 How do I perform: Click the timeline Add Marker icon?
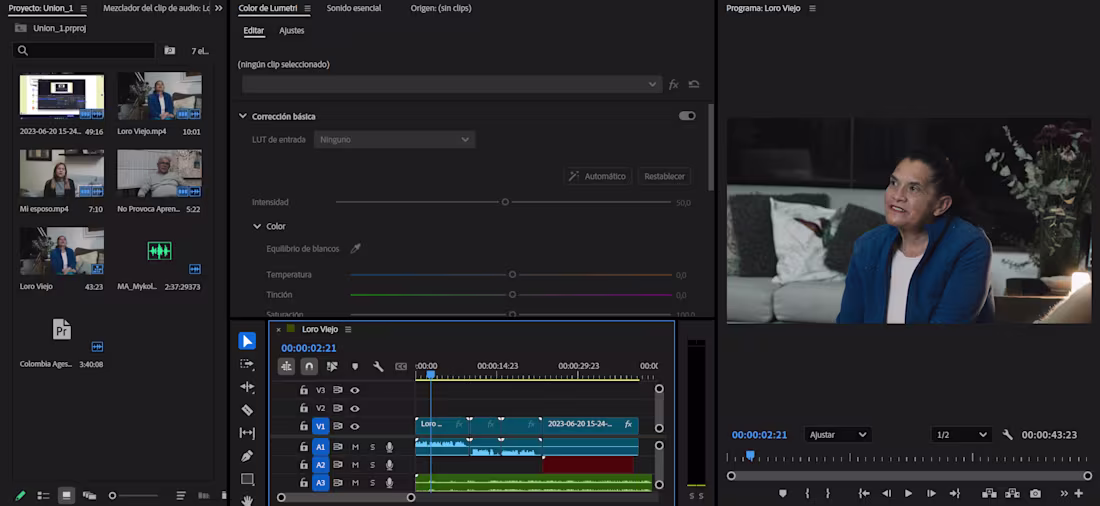coord(355,366)
